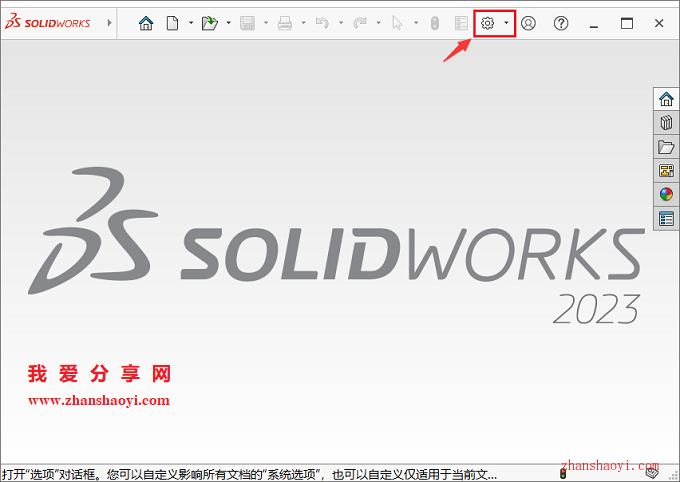Open the View Palette task pane tab

click(666, 171)
